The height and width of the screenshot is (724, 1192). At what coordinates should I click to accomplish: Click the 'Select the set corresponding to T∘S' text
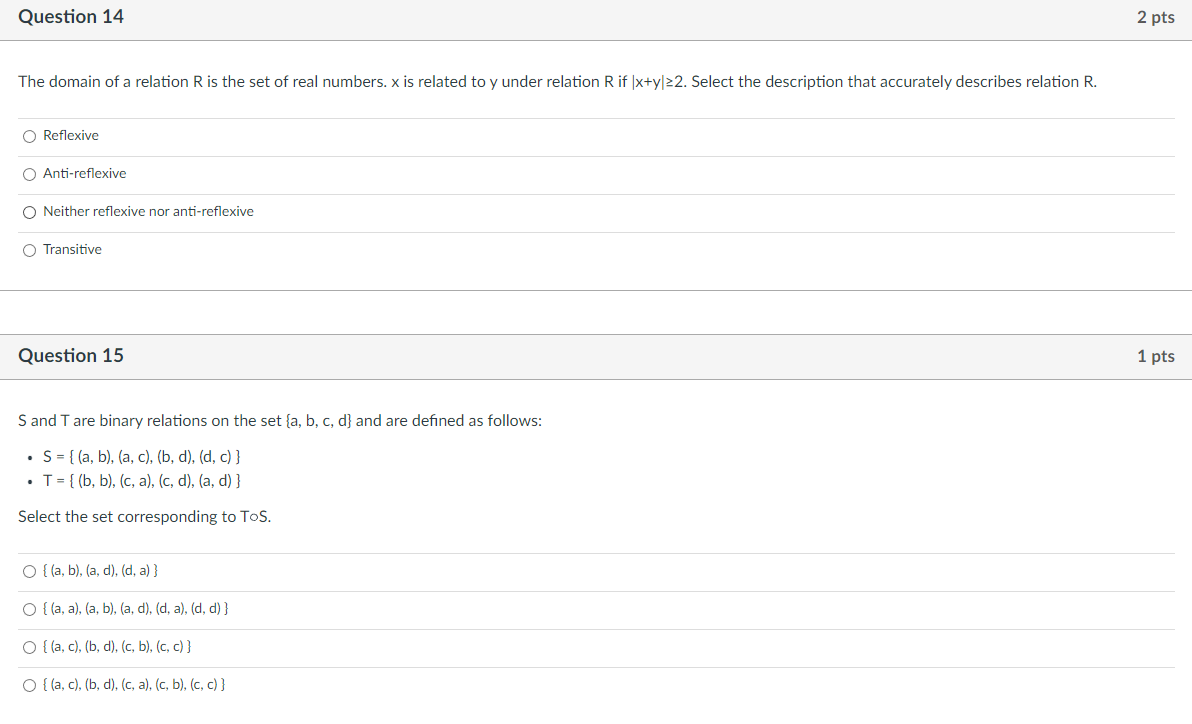pyautogui.click(x=145, y=517)
